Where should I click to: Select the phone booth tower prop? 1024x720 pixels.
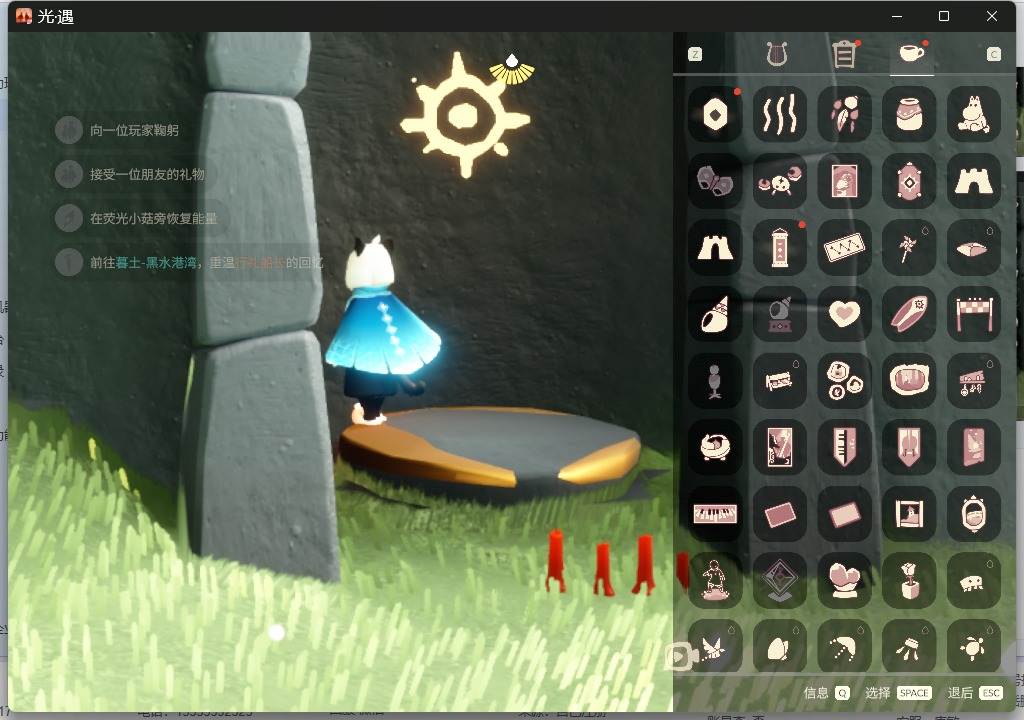click(x=780, y=248)
